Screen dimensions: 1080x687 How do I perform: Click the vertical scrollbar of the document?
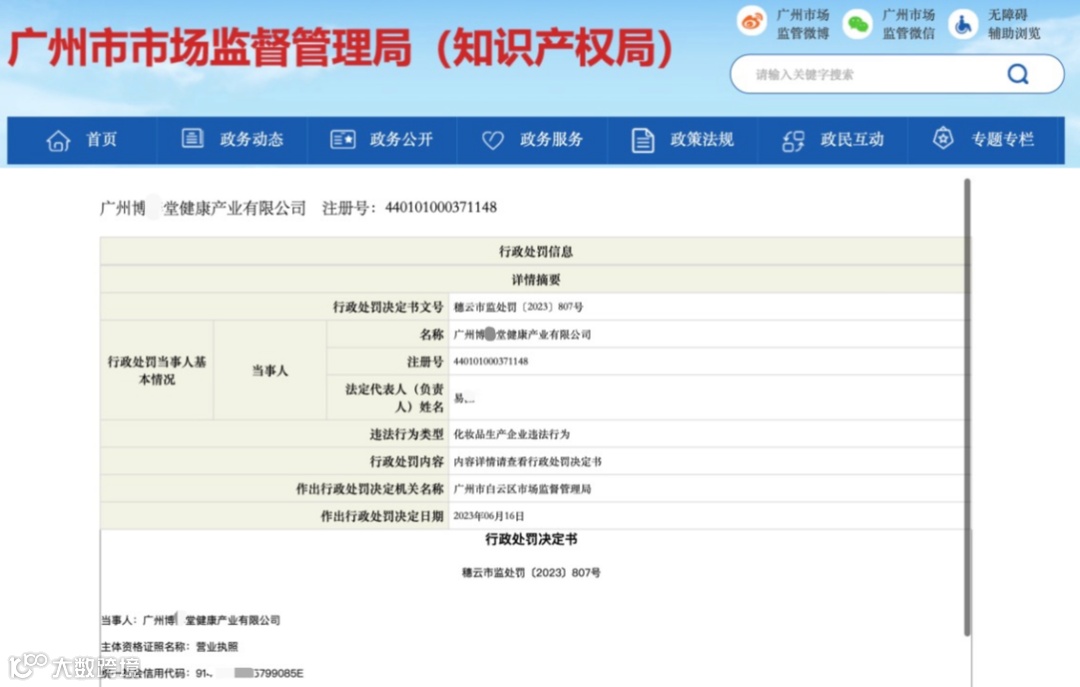click(967, 407)
